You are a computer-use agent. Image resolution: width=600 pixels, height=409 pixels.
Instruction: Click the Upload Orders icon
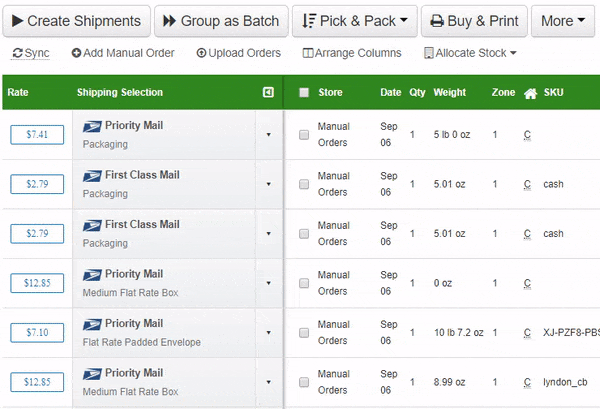[201, 53]
